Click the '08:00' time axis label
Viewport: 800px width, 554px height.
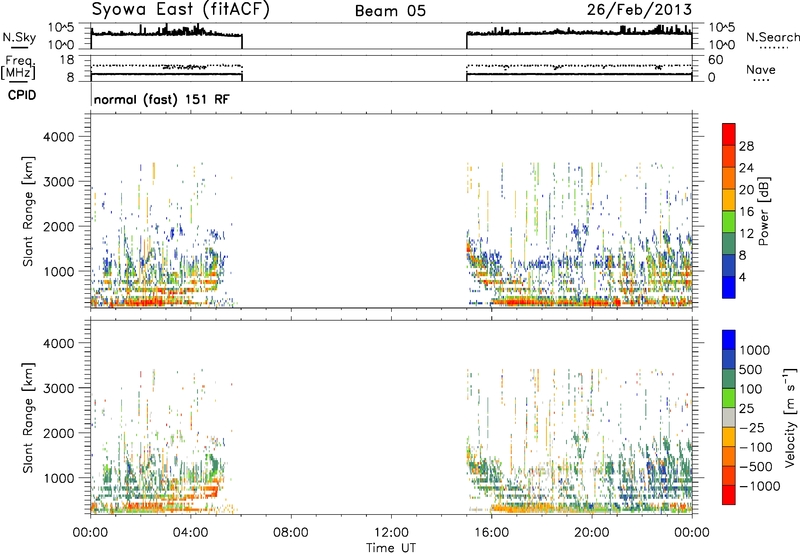pos(291,533)
